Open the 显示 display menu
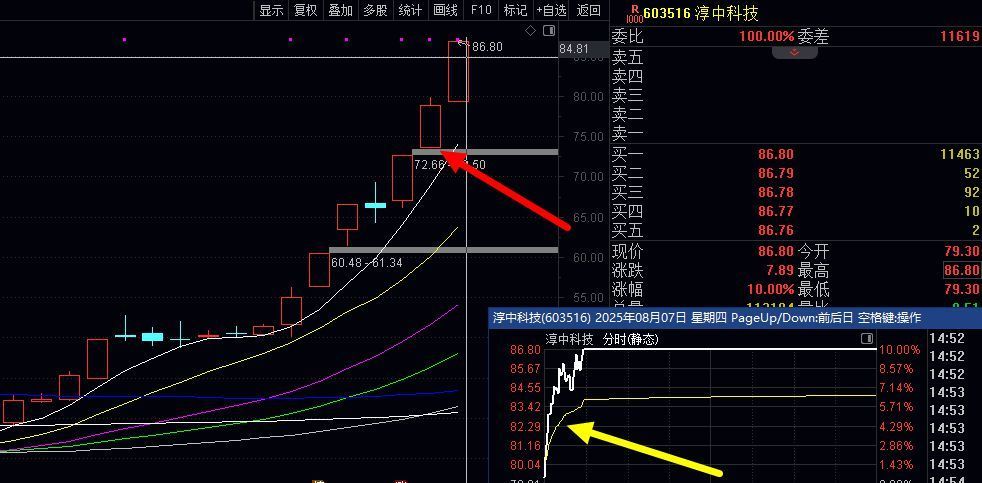The height and width of the screenshot is (483, 982). click(271, 10)
